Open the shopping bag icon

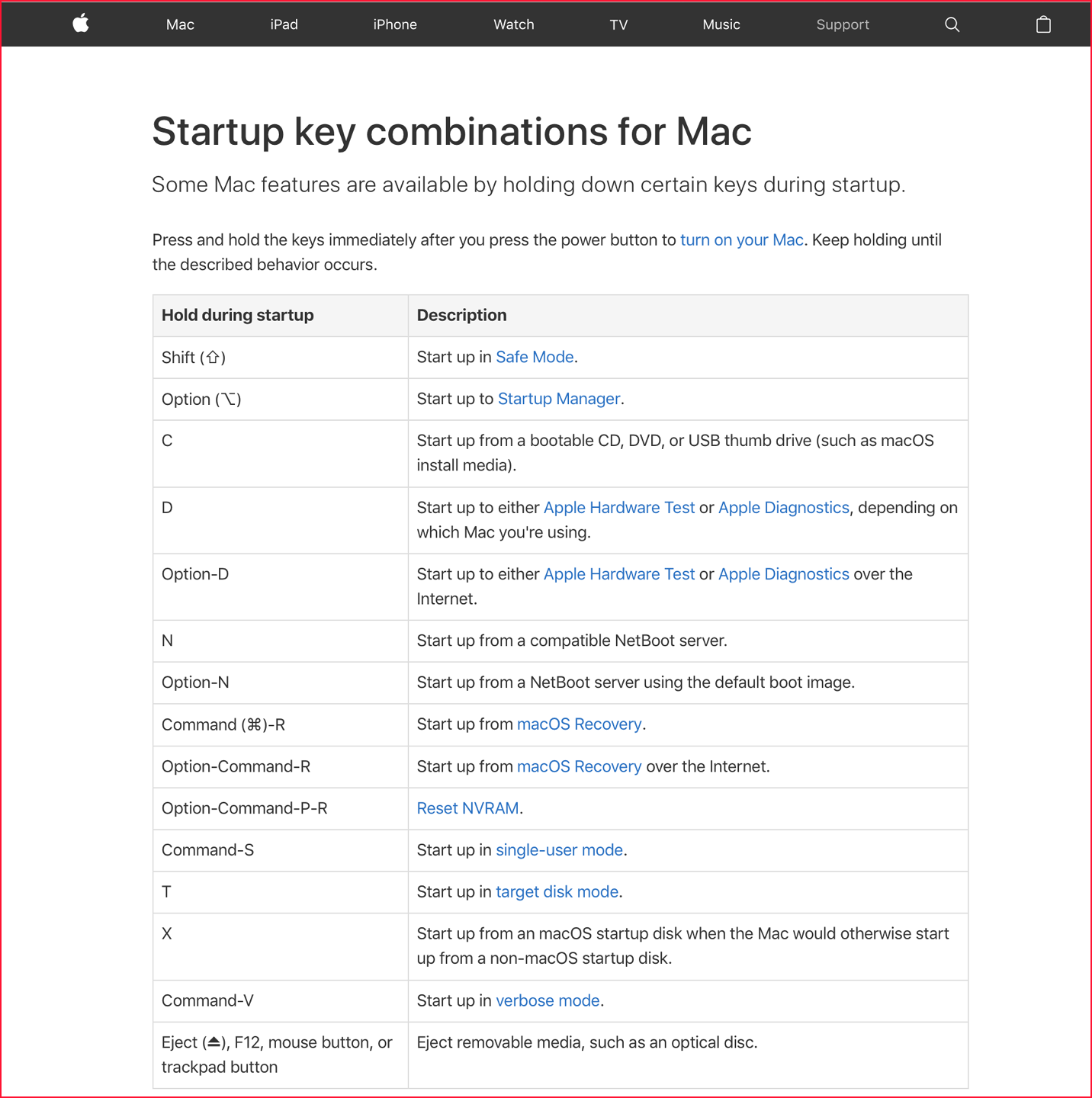[x=1043, y=24]
